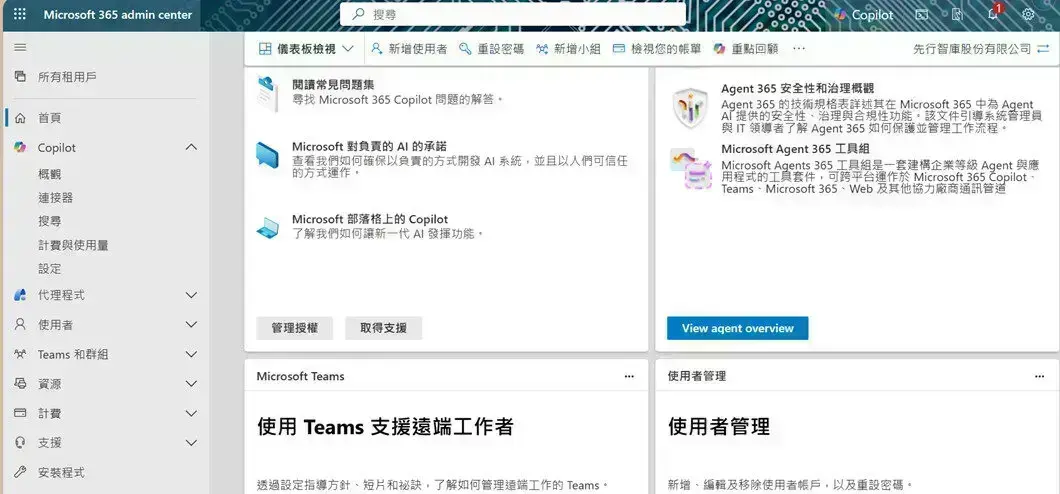1060x494 pixels.
Task: Open the 儀表板檢視 dropdown
Action: click(307, 49)
